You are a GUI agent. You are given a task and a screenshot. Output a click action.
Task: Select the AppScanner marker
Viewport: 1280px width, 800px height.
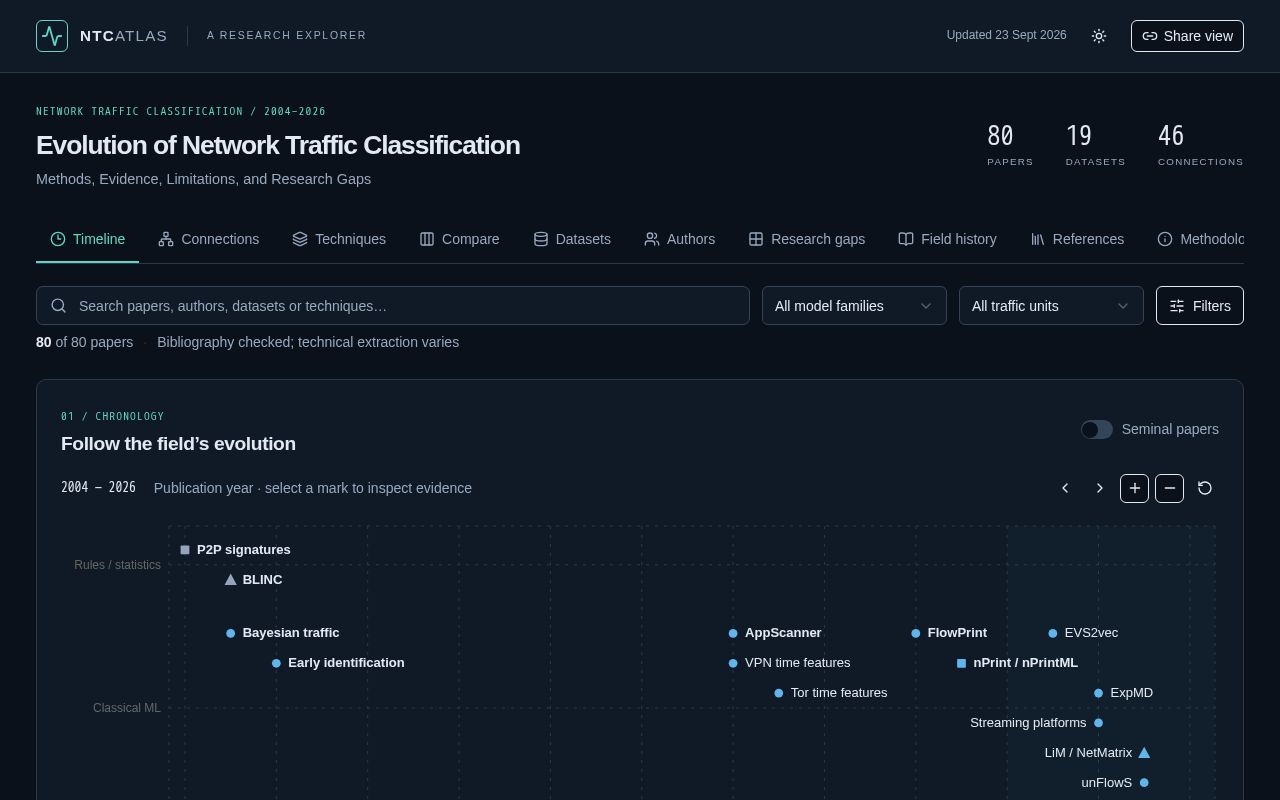coord(733,633)
